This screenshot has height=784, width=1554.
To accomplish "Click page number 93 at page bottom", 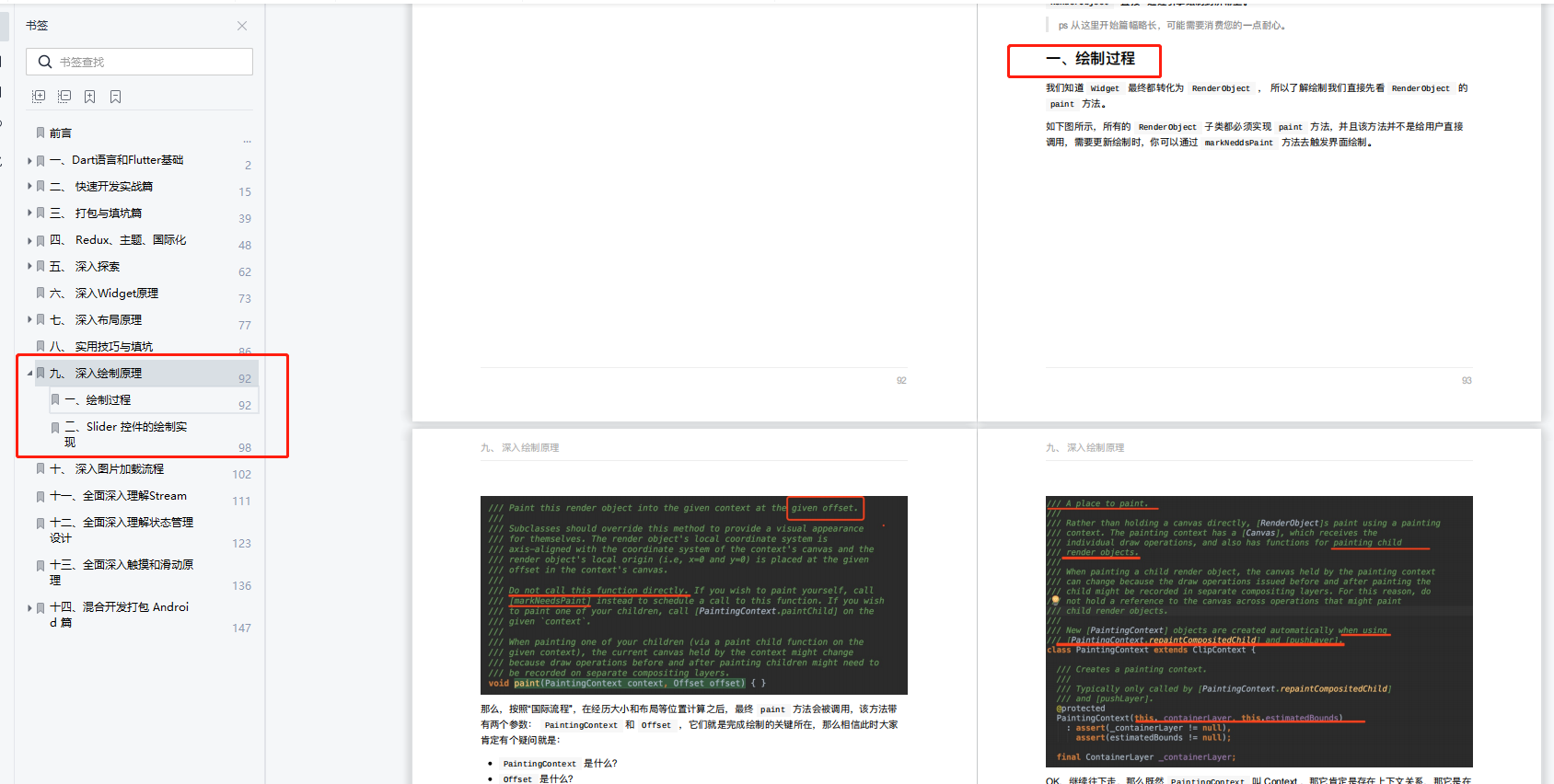I will (x=1467, y=380).
